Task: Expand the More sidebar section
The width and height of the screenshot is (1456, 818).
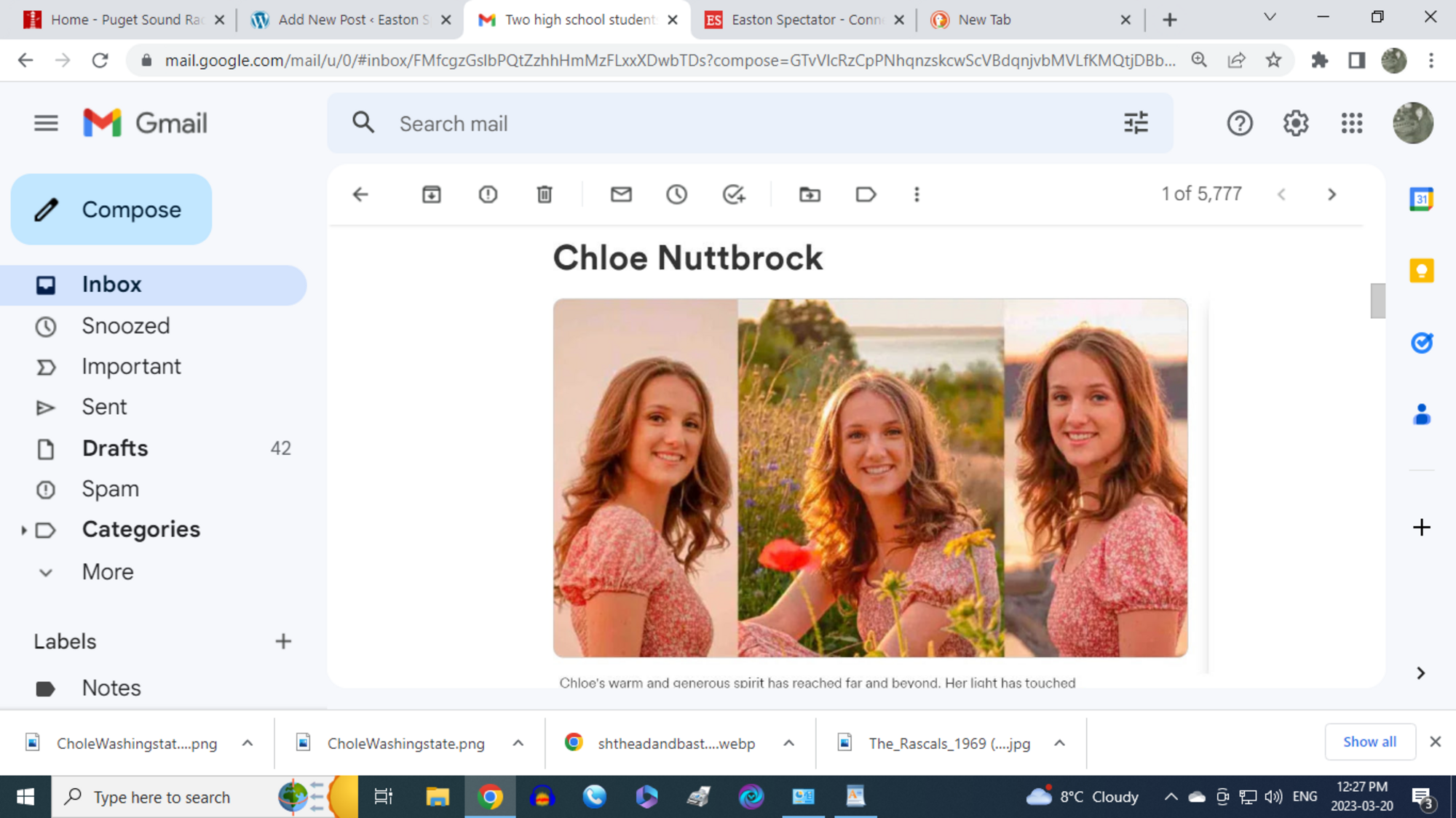Action: coord(108,572)
